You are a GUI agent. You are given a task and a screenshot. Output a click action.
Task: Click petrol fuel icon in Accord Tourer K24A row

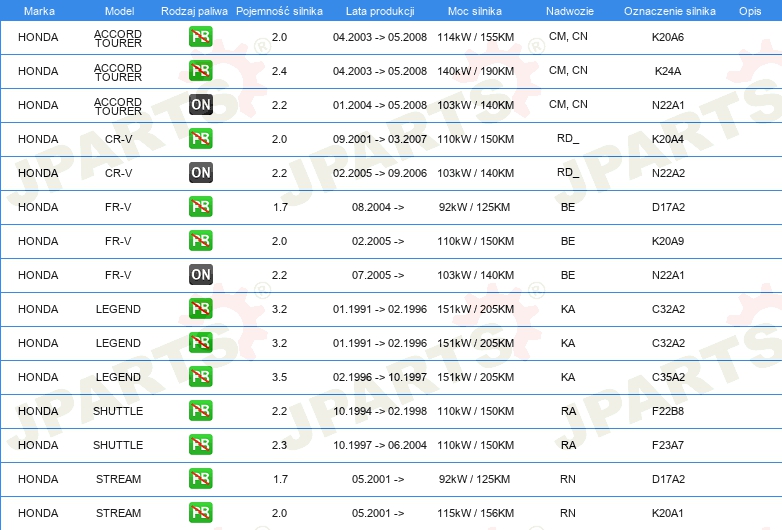[200, 71]
